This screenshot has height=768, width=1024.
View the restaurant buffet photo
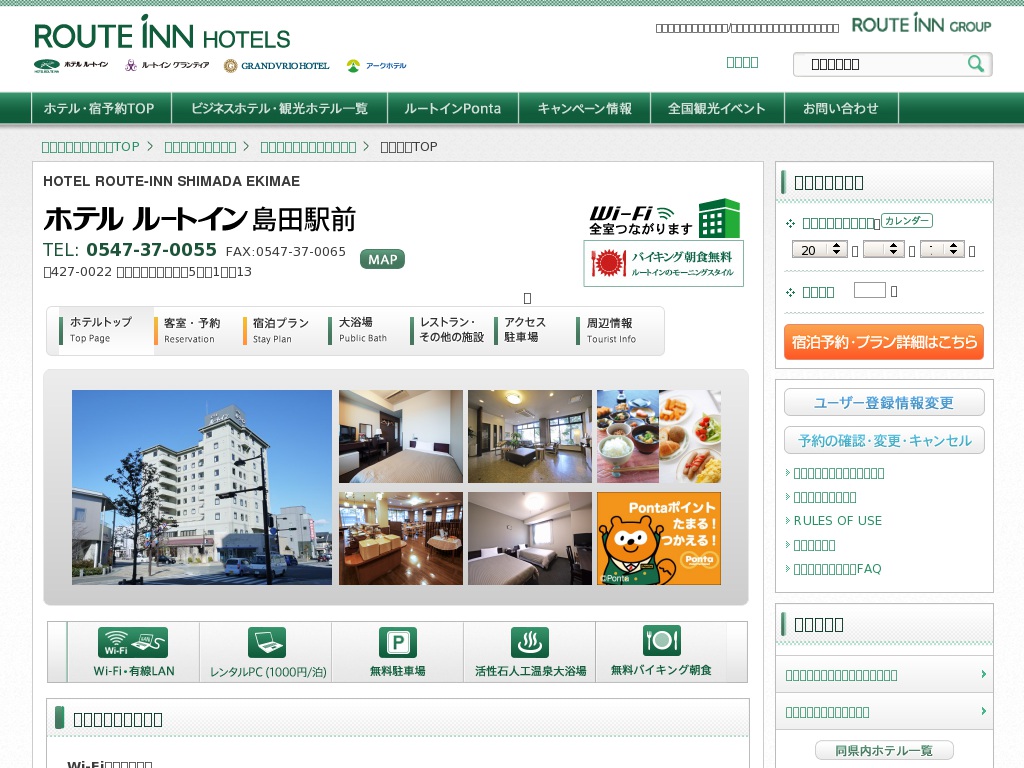click(x=400, y=538)
